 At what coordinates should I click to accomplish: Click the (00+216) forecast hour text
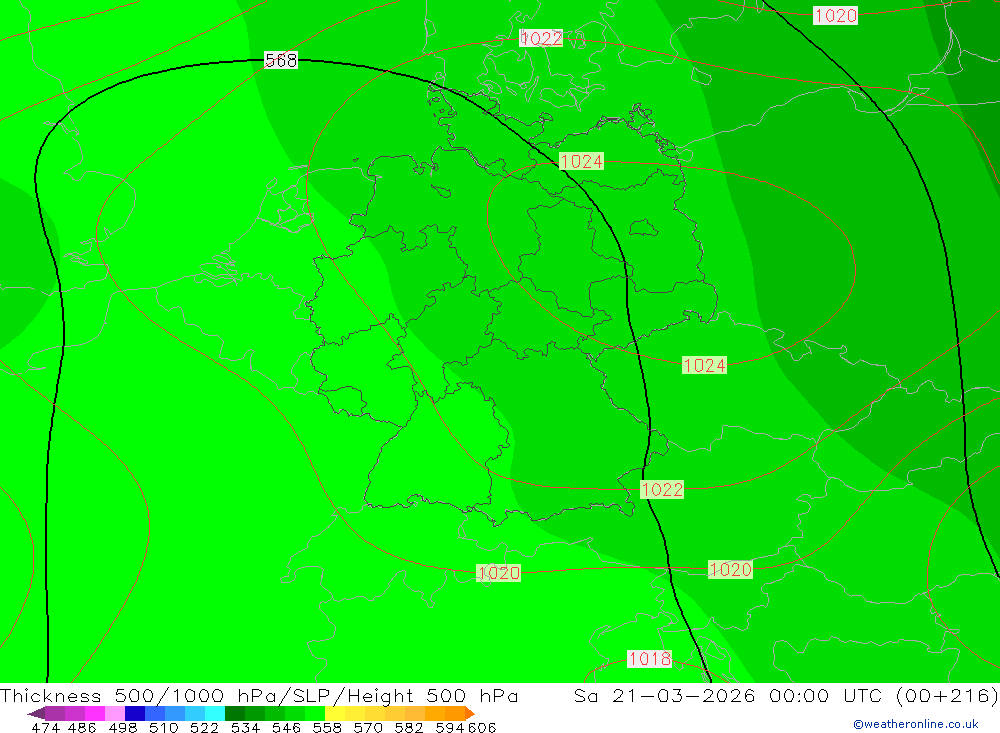click(947, 696)
